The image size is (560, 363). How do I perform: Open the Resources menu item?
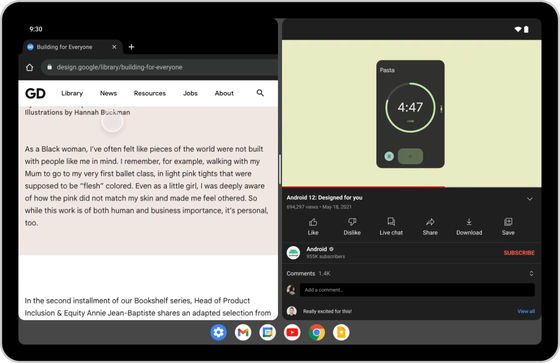tap(150, 93)
